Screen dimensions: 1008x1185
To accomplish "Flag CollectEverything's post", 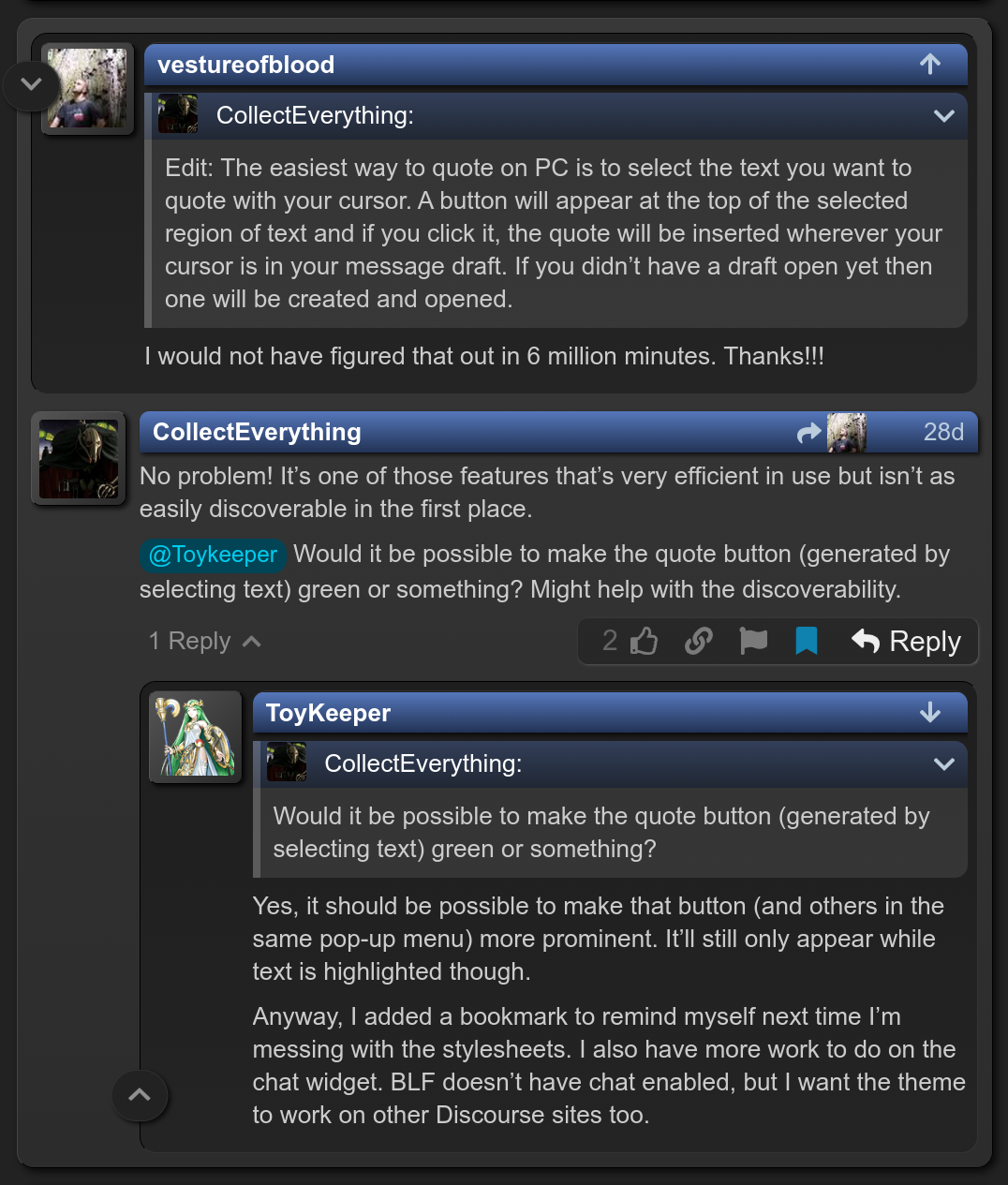I will click(x=753, y=641).
